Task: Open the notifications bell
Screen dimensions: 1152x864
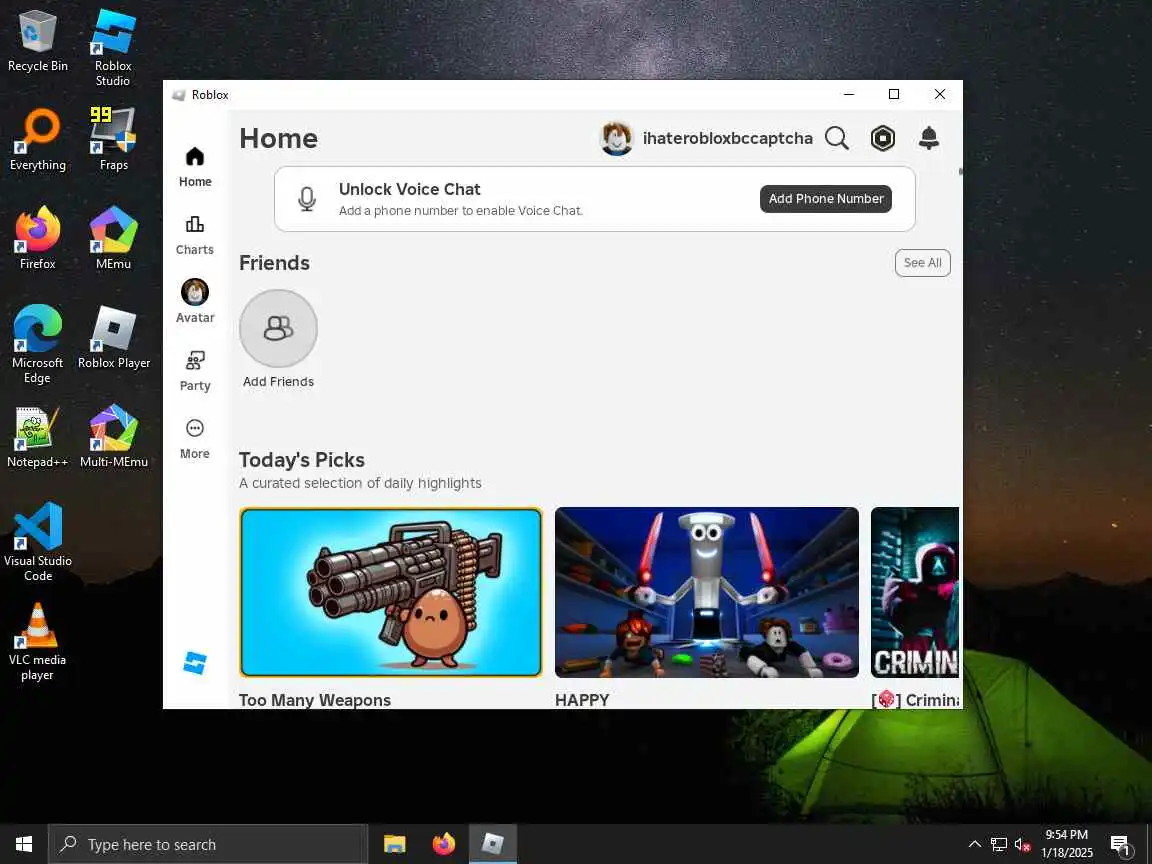Action: 929,138
